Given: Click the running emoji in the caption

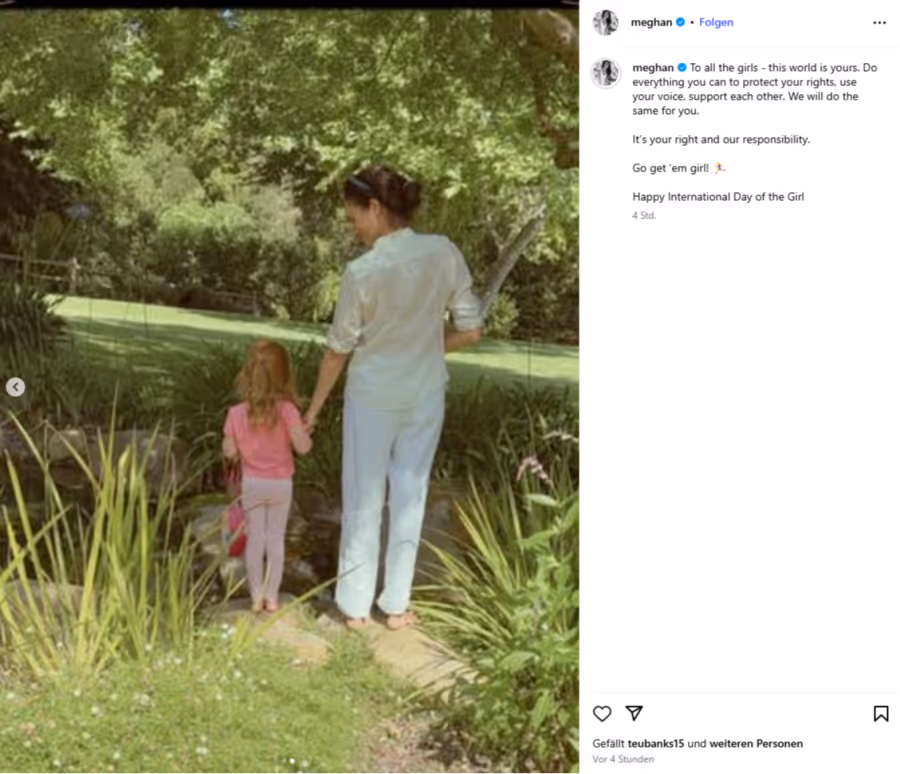Looking at the screenshot, I should coord(719,168).
